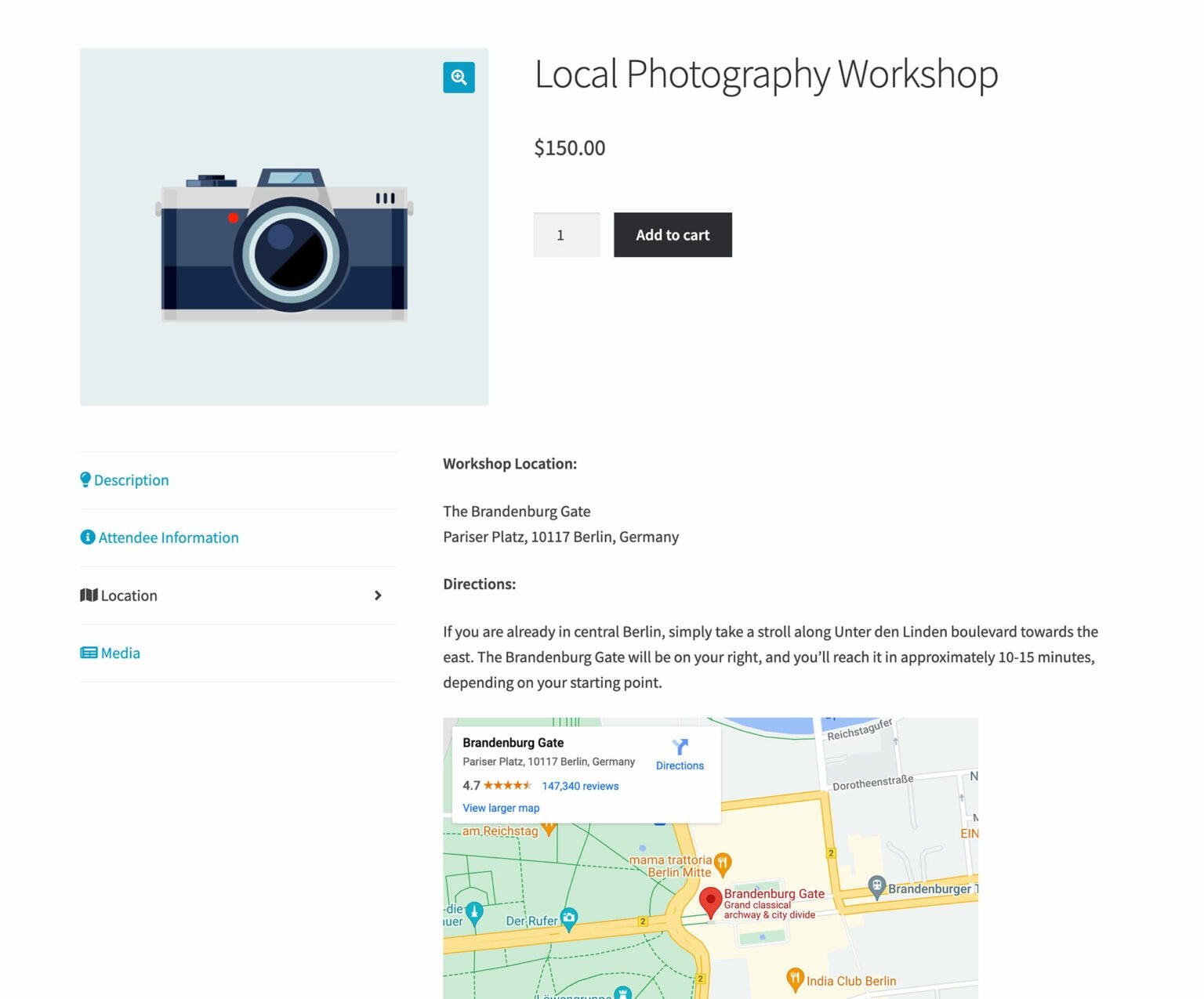This screenshot has width=1204, height=999.
Task: Click the quantity input field
Action: pyautogui.click(x=566, y=234)
